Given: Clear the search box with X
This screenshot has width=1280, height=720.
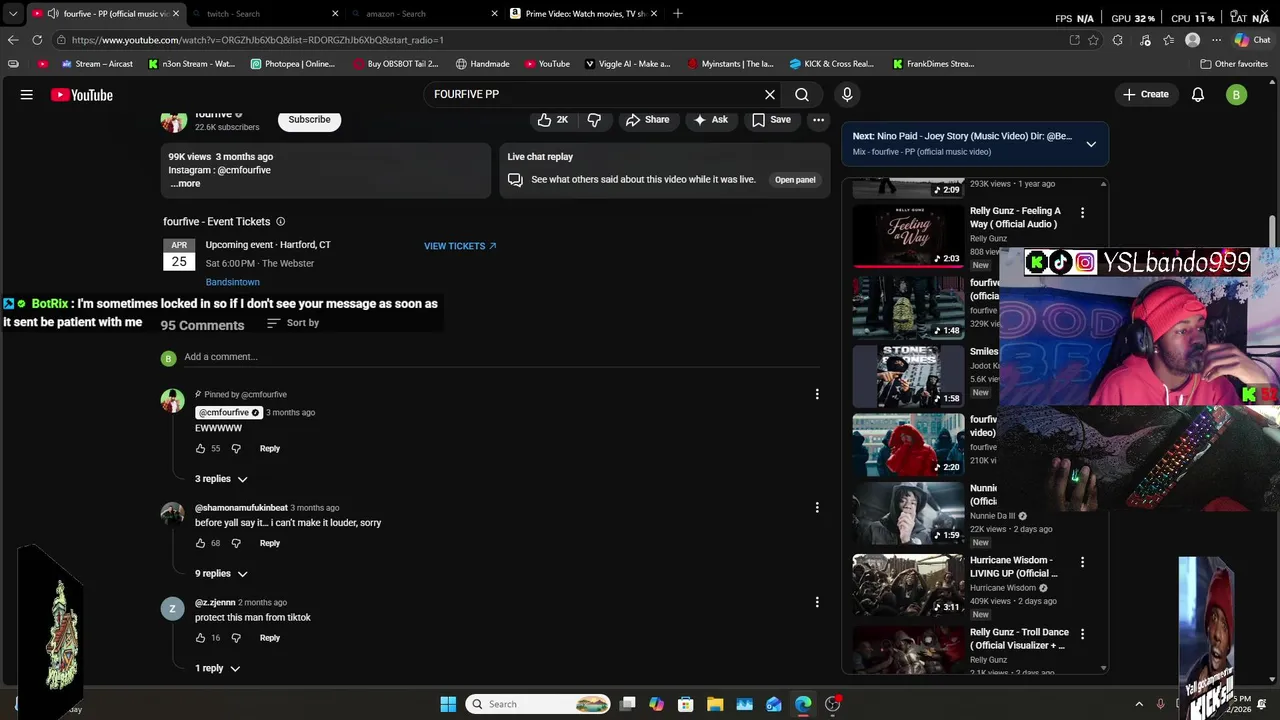Looking at the screenshot, I should coord(770,94).
